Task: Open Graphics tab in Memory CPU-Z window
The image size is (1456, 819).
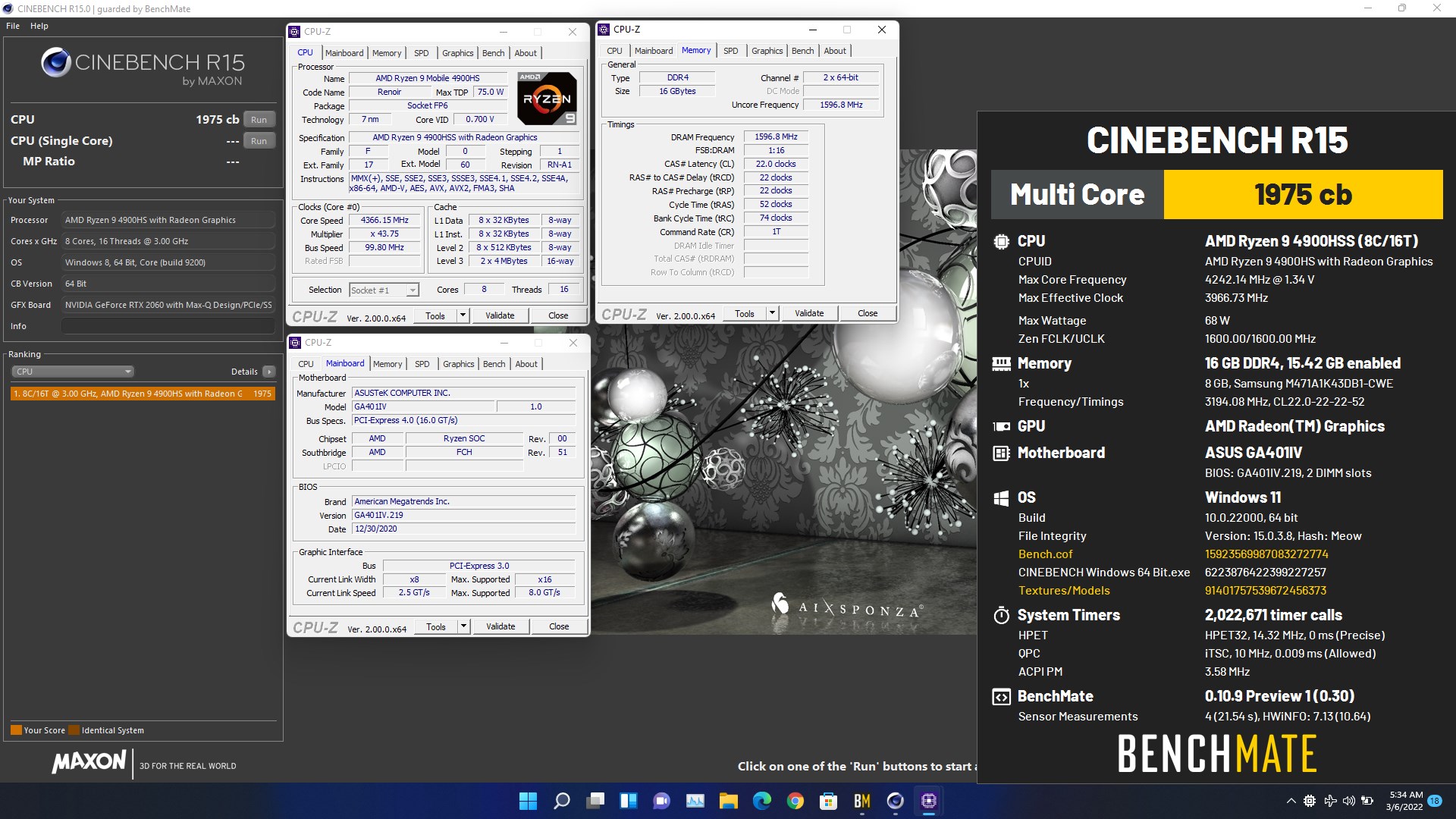Action: 767,51
